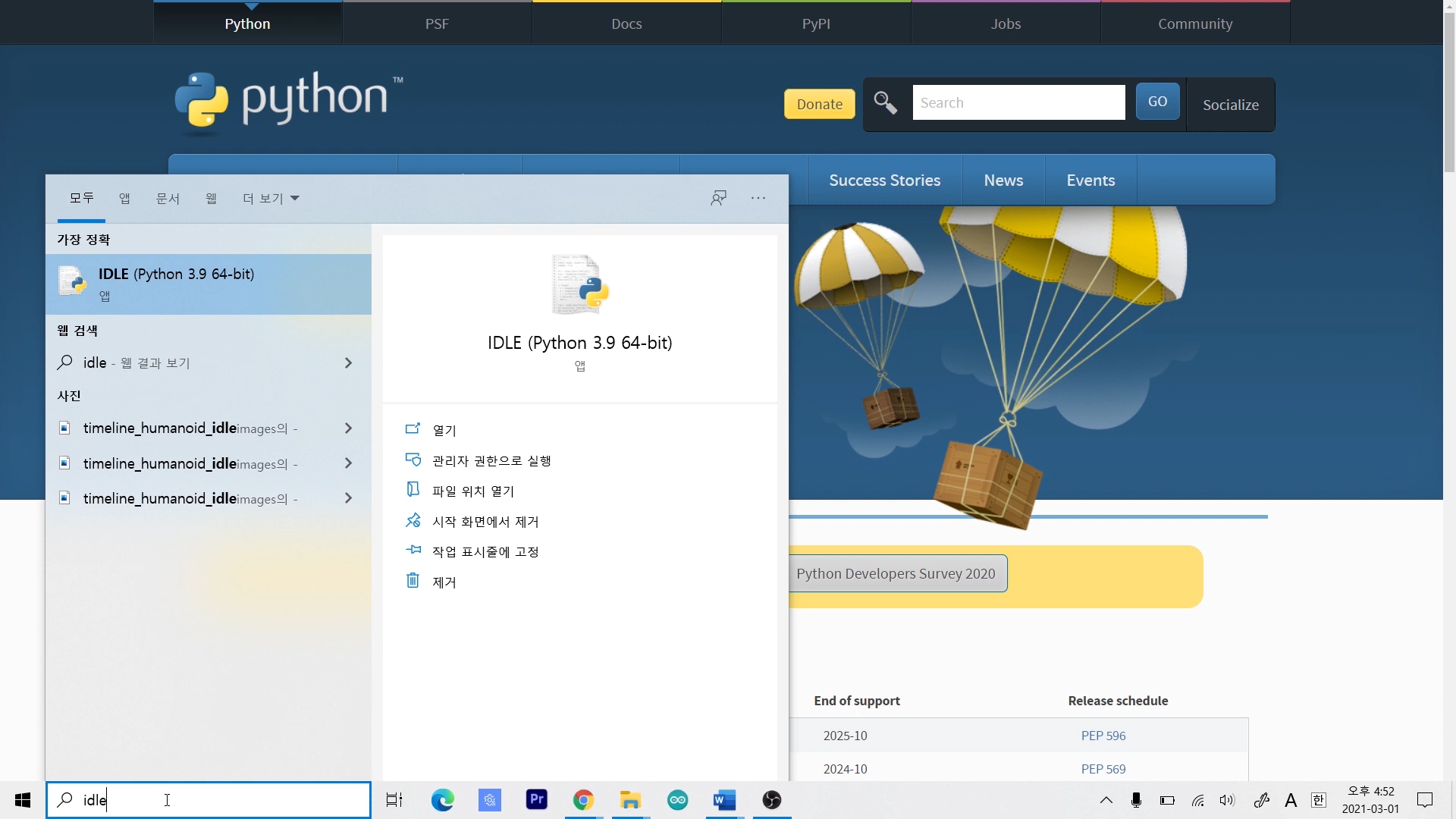Toggle volume speaker icon in tray
The width and height of the screenshot is (1456, 819).
(x=1227, y=800)
